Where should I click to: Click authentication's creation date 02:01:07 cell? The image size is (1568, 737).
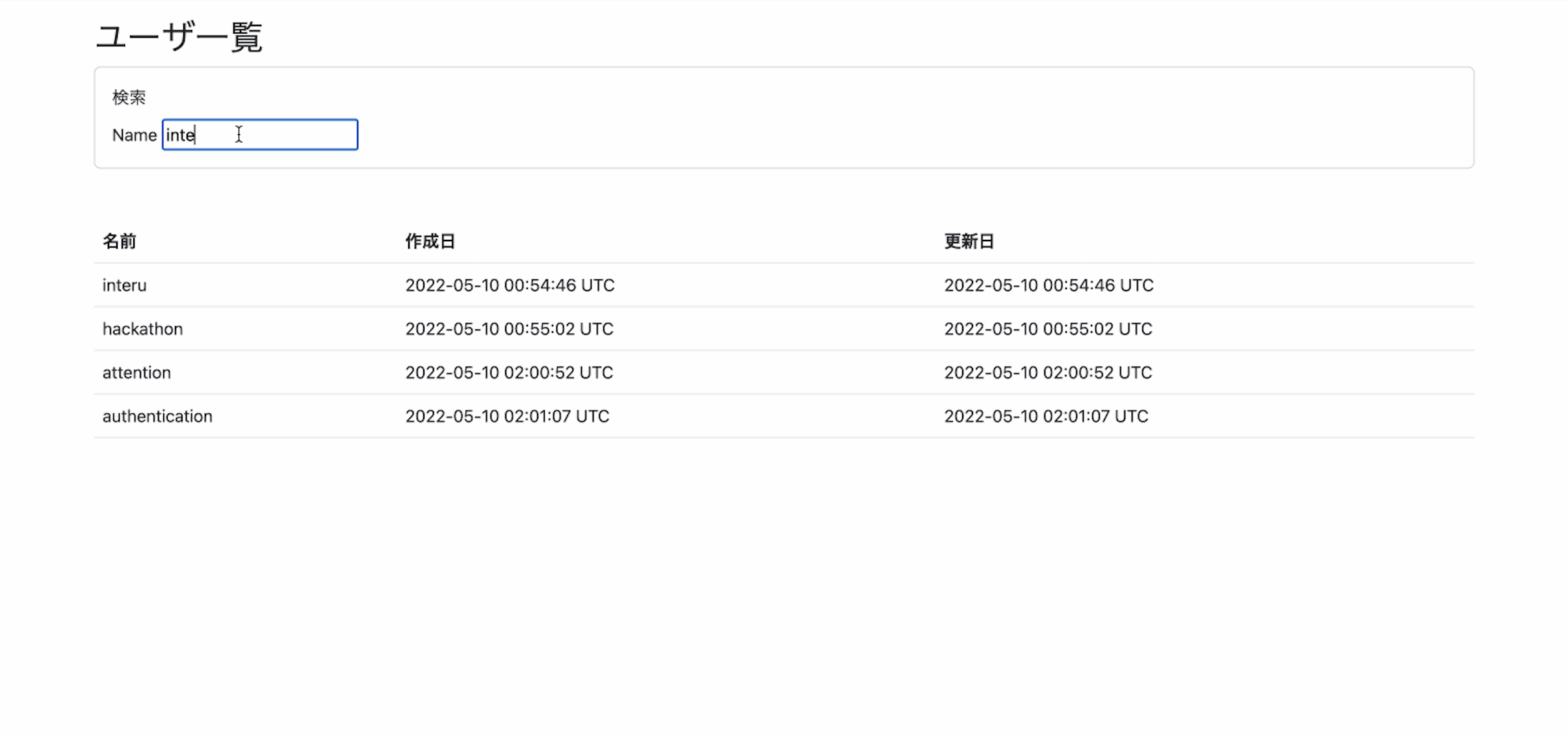pyautogui.click(x=507, y=416)
